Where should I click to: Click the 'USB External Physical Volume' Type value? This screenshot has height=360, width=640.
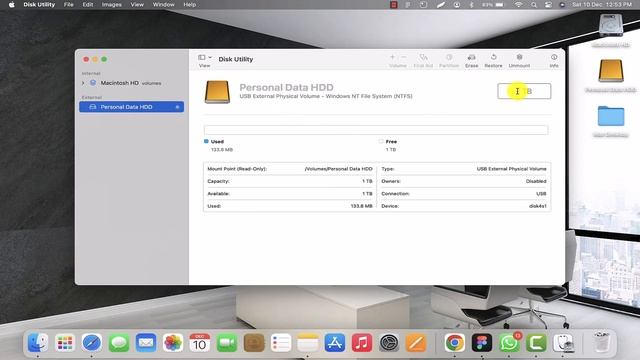tap(511, 169)
